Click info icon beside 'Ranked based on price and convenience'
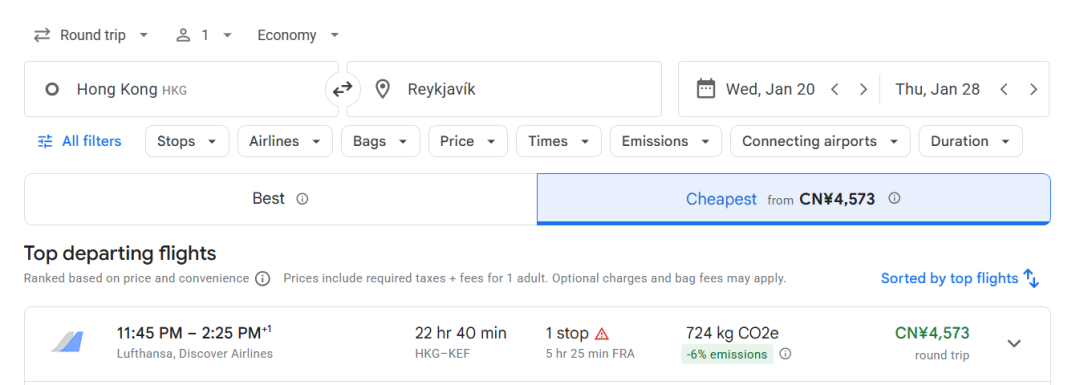 coord(262,279)
